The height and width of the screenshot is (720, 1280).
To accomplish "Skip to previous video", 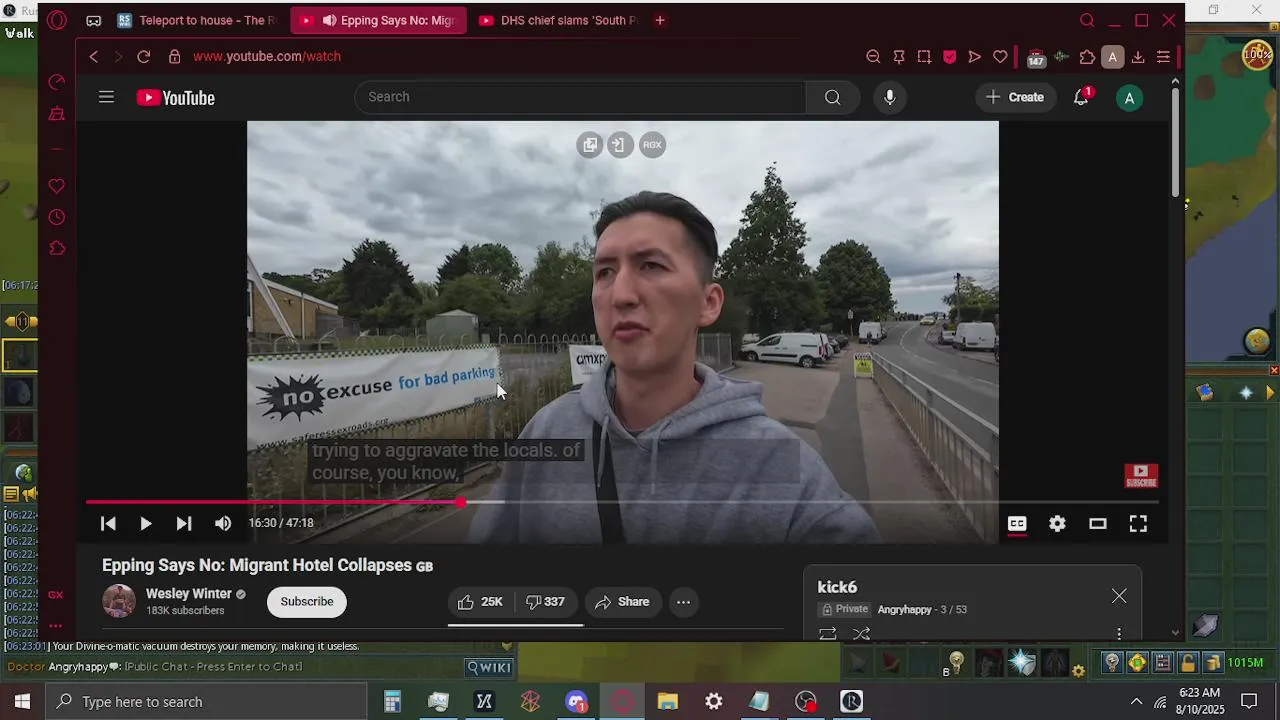I will coord(108,524).
